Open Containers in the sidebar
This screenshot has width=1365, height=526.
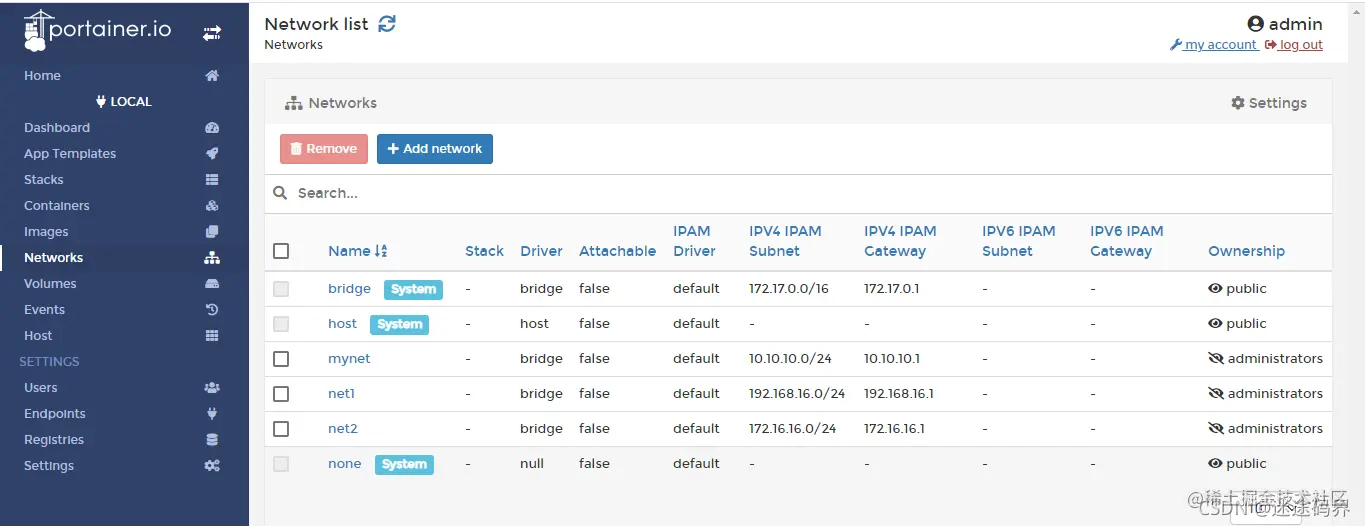pyautogui.click(x=57, y=206)
